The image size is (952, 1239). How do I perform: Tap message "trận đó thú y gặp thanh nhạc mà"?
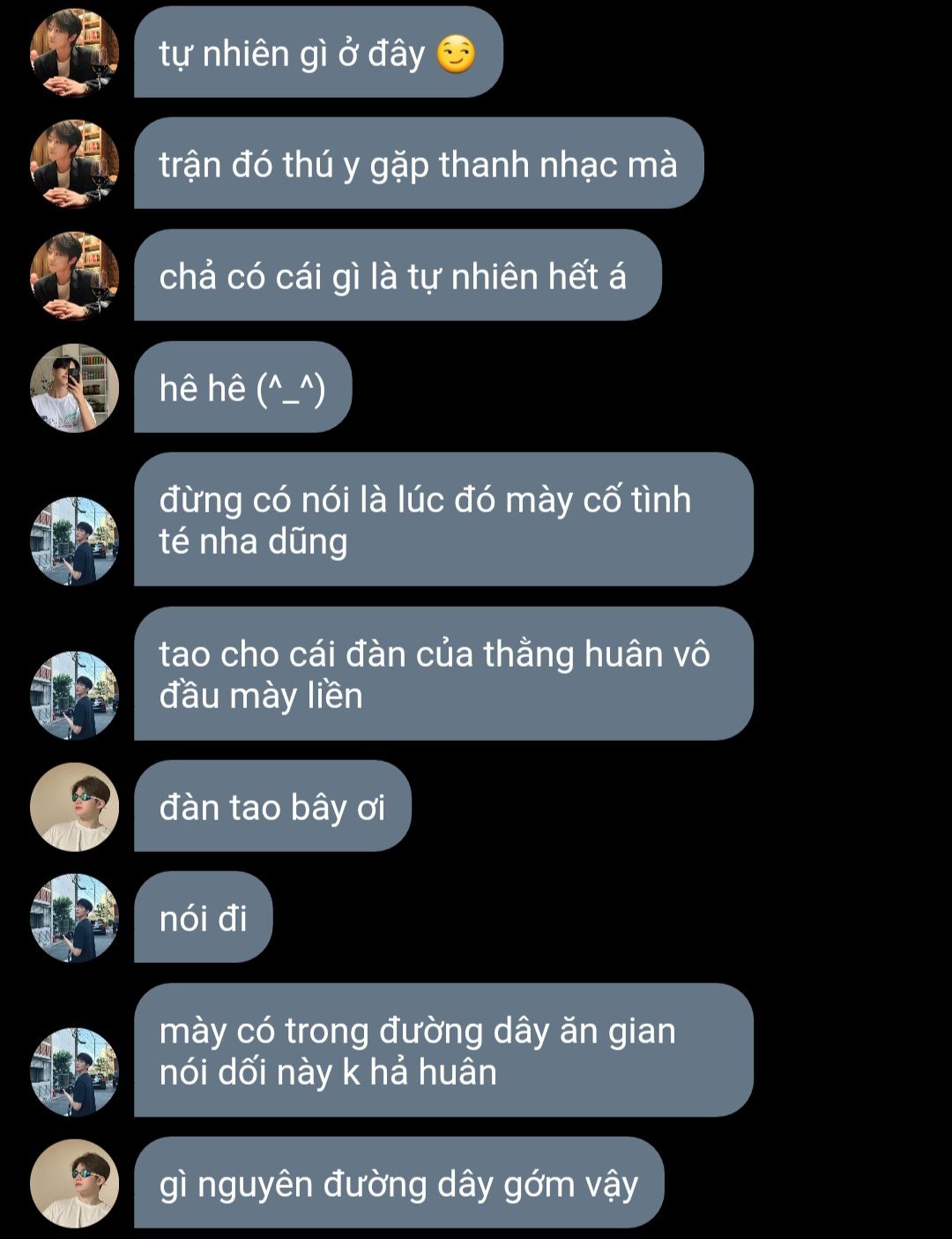coord(419,163)
